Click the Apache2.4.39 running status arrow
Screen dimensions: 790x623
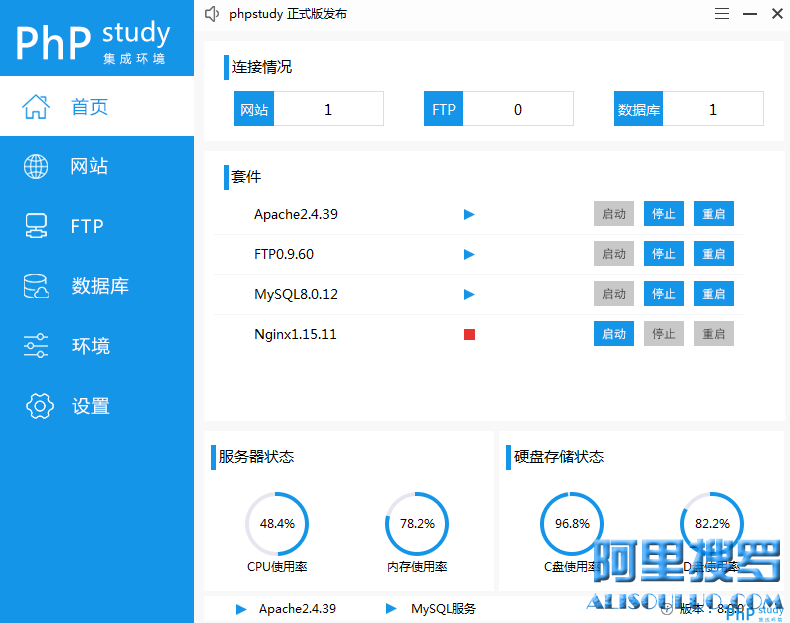pyautogui.click(x=469, y=215)
